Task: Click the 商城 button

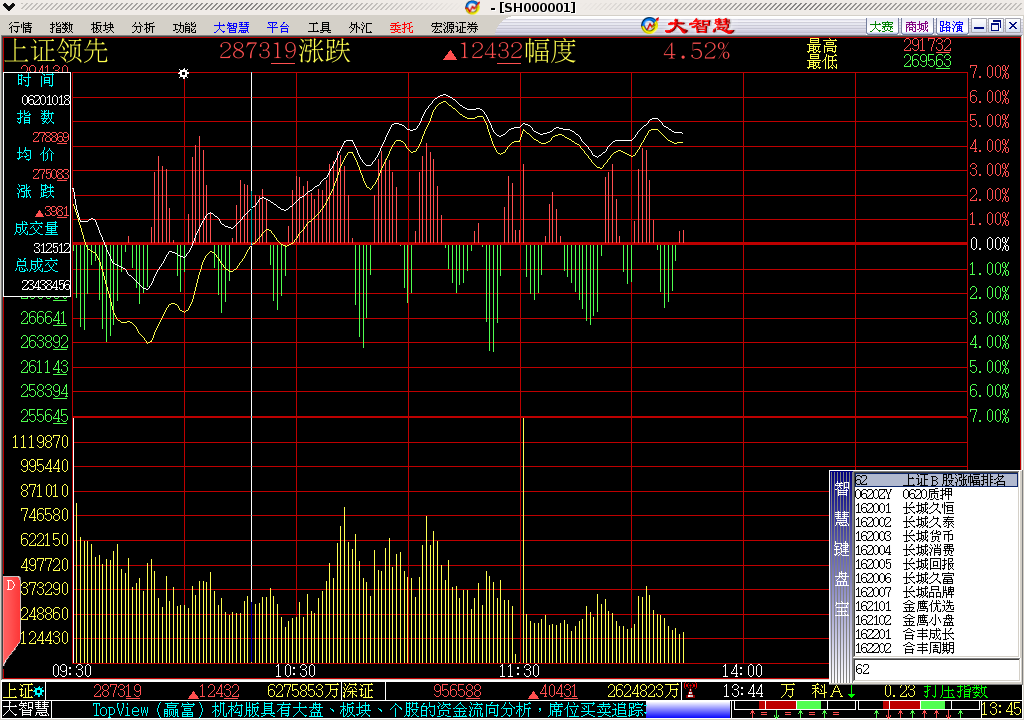Action: pyautogui.click(x=917, y=26)
